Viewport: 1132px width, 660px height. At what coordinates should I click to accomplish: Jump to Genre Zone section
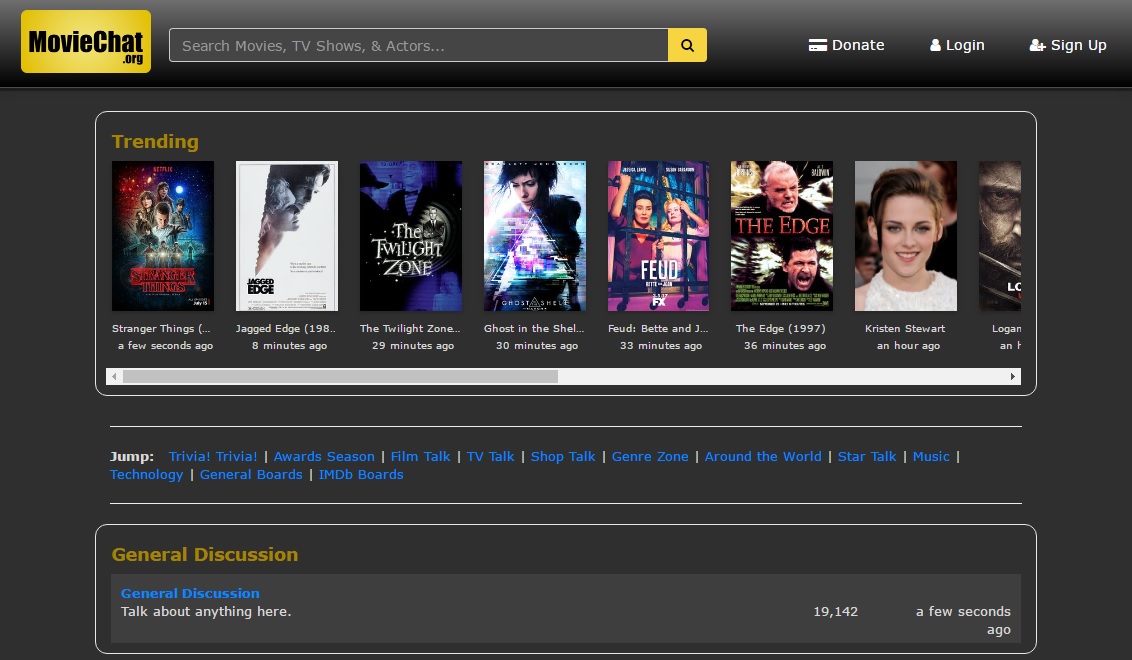tap(650, 456)
